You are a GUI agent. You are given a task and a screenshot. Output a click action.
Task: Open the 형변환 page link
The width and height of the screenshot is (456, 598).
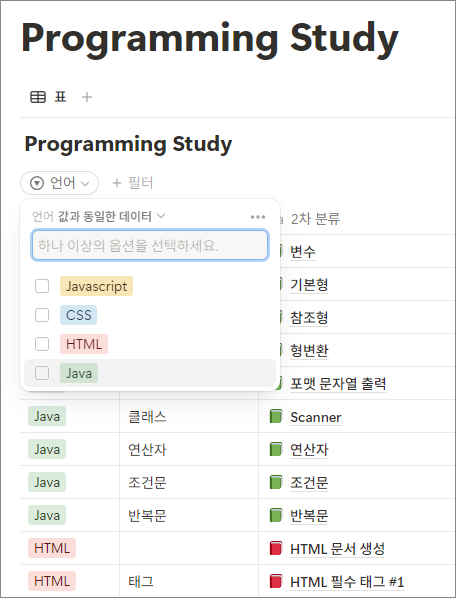(309, 351)
